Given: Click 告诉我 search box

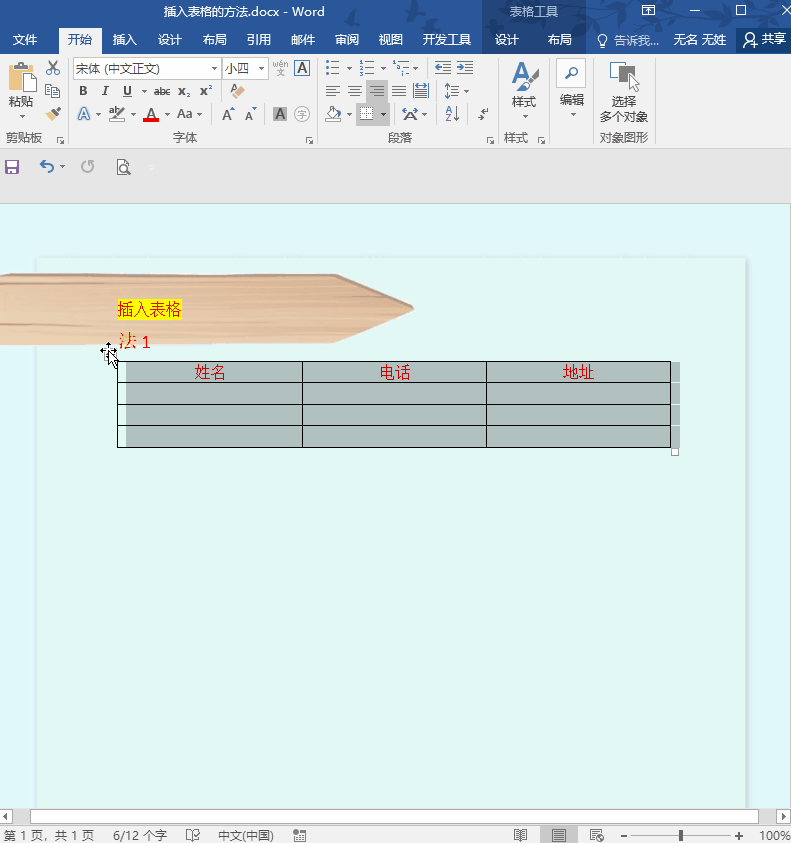Looking at the screenshot, I should pos(628,40).
